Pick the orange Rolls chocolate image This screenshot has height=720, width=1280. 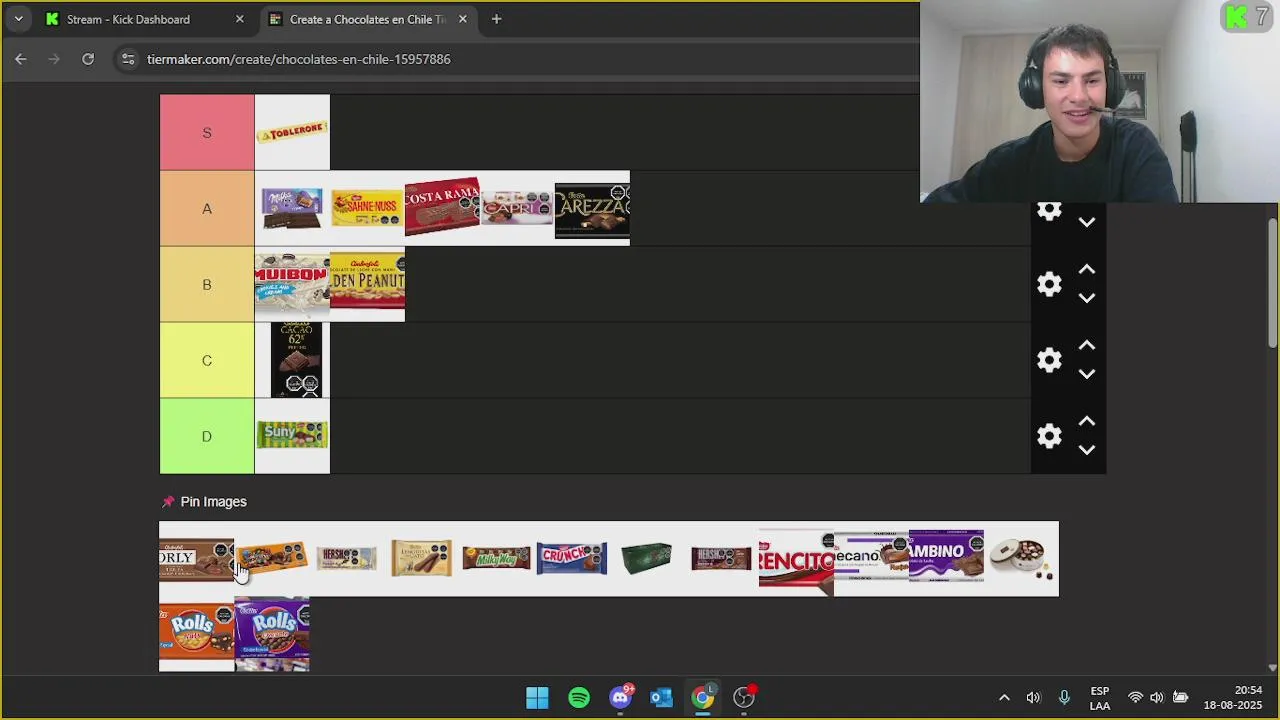[x=196, y=634]
